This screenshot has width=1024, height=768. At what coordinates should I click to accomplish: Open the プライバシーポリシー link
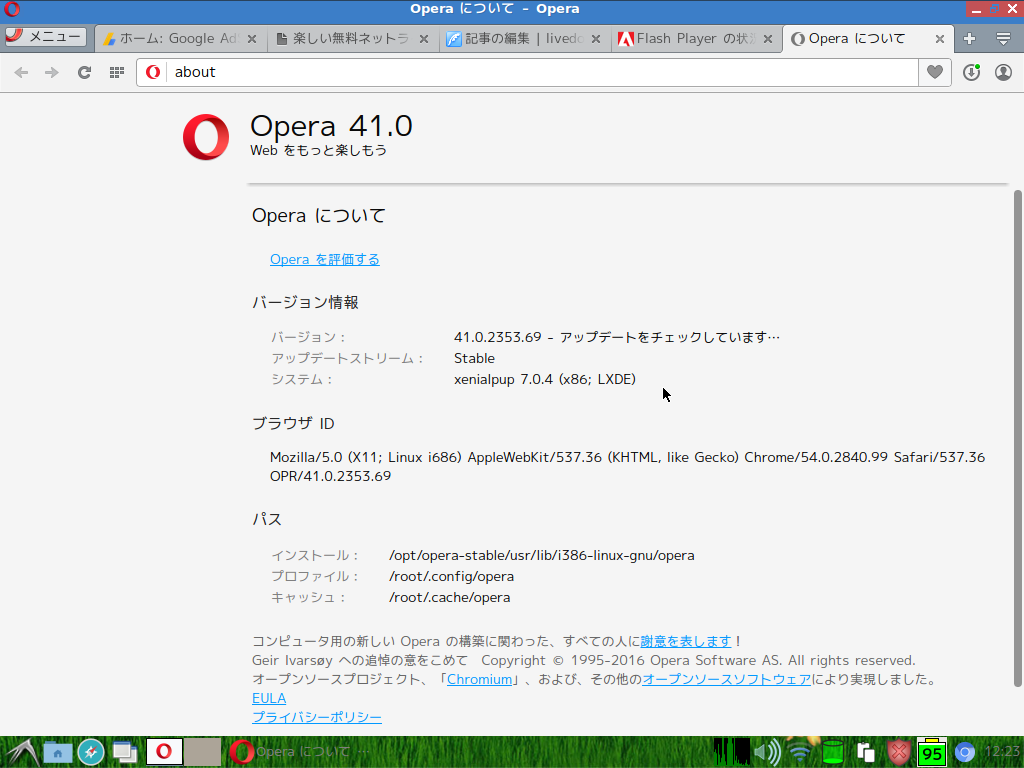coord(317,717)
